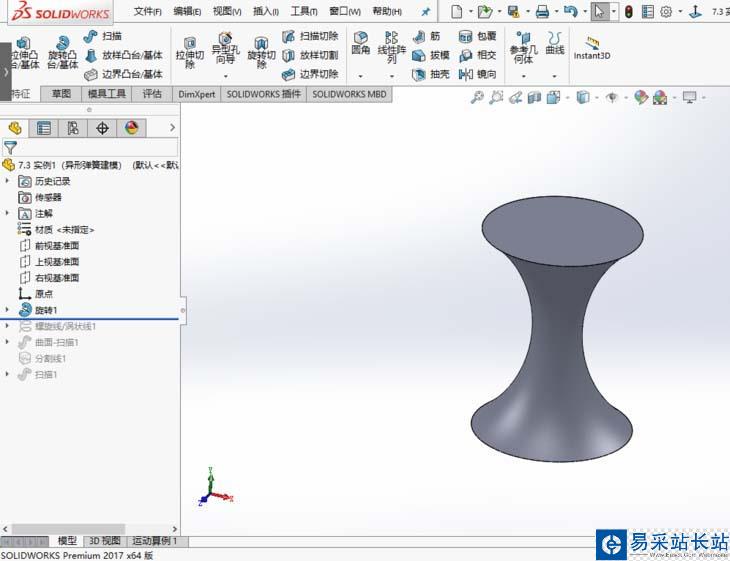Switch to the DimXpert ribbon tab

tap(196, 94)
